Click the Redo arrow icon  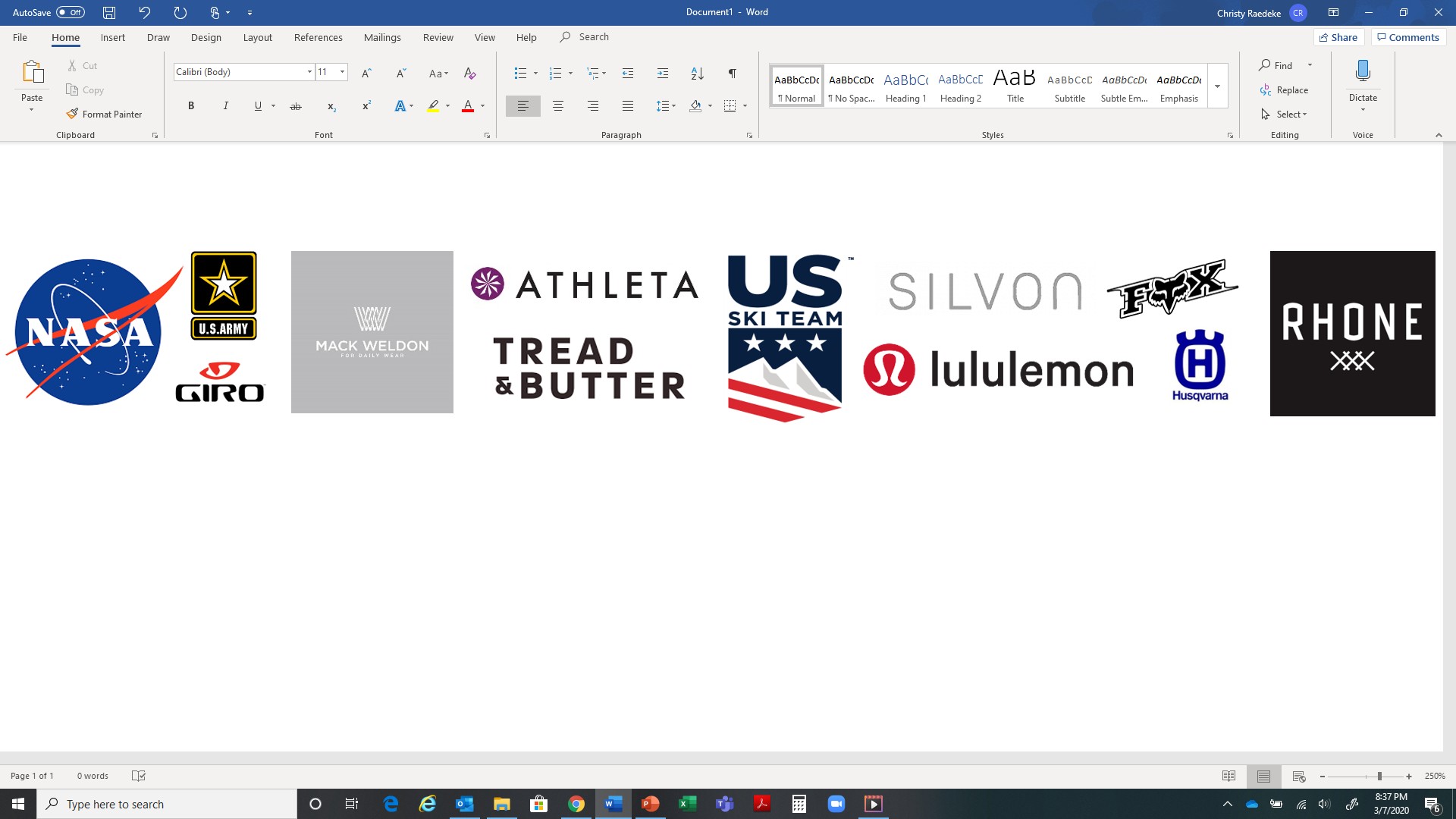point(180,12)
